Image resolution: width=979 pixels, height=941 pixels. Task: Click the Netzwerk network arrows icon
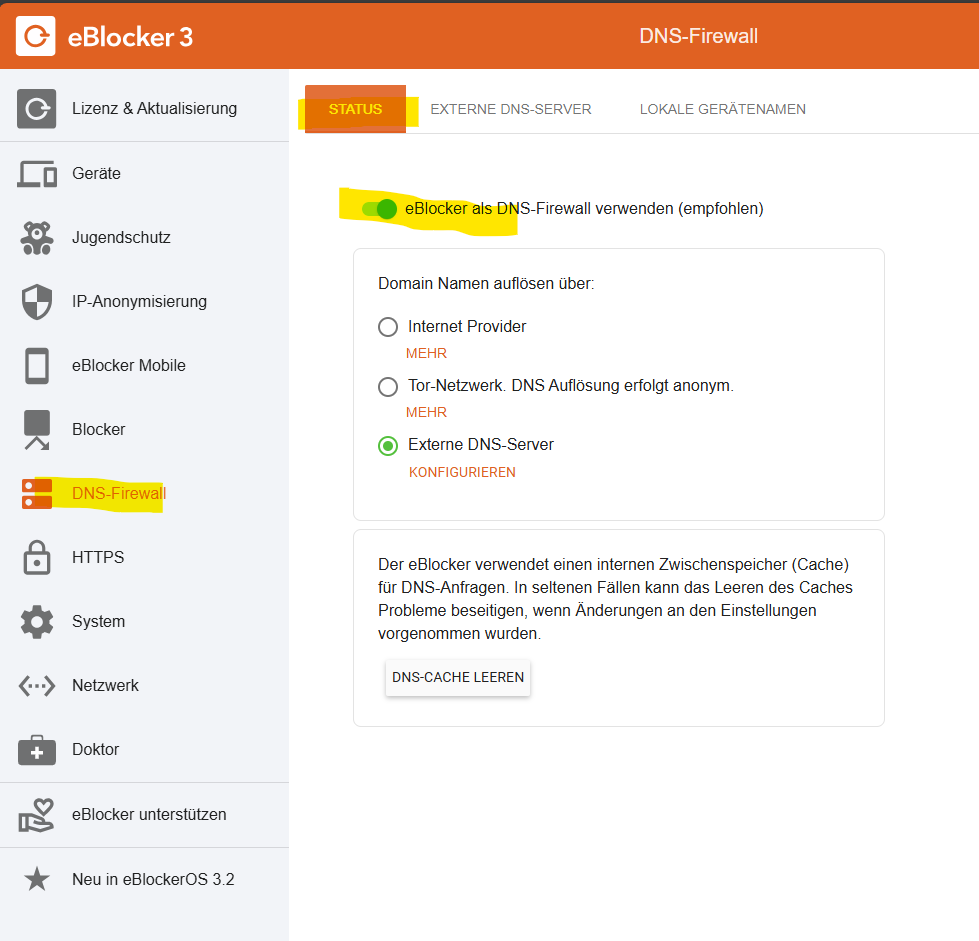pos(37,686)
